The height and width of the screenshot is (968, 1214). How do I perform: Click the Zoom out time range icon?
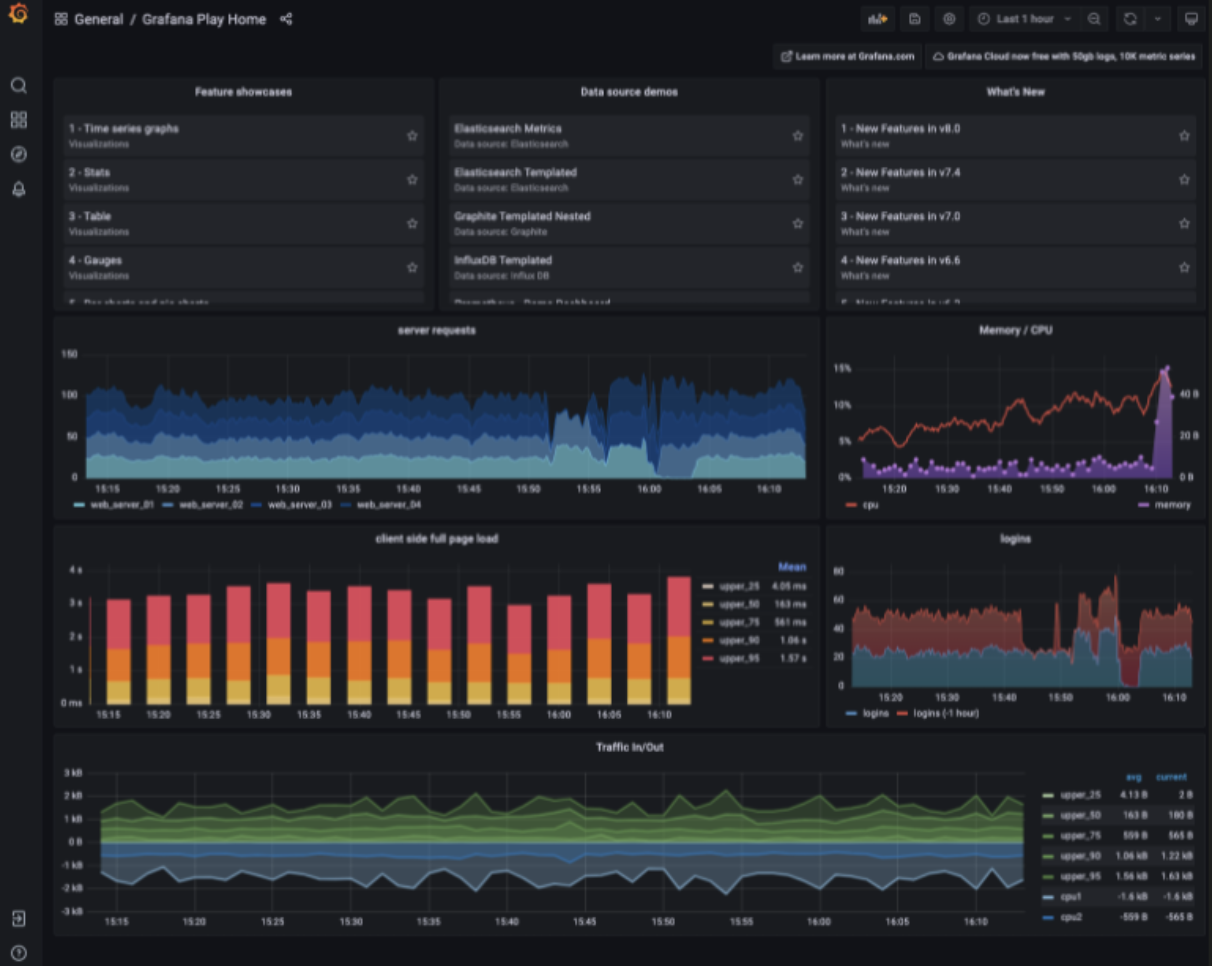1095,19
